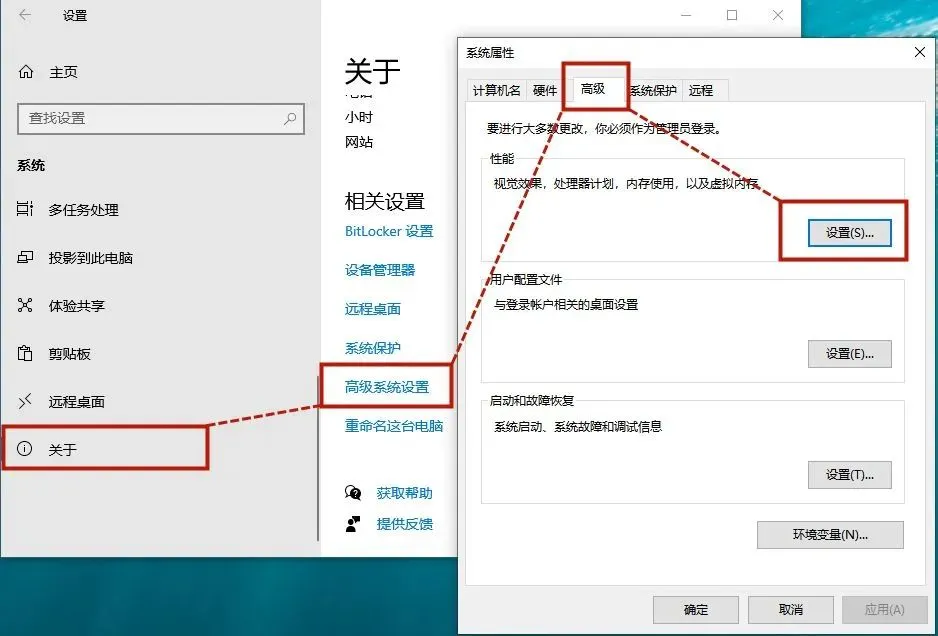
Task: Select 多任务处理 in the sidebar
Action: point(75,210)
